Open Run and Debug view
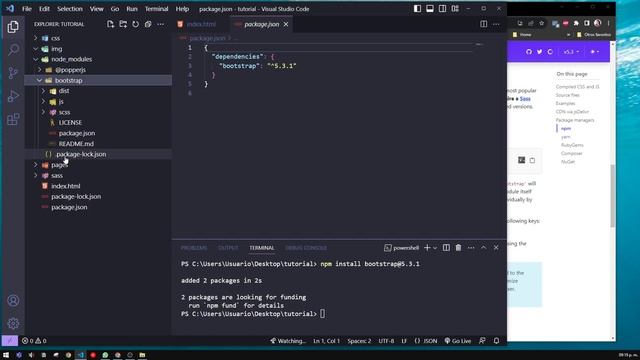This screenshot has width=640, height=360. [13, 96]
